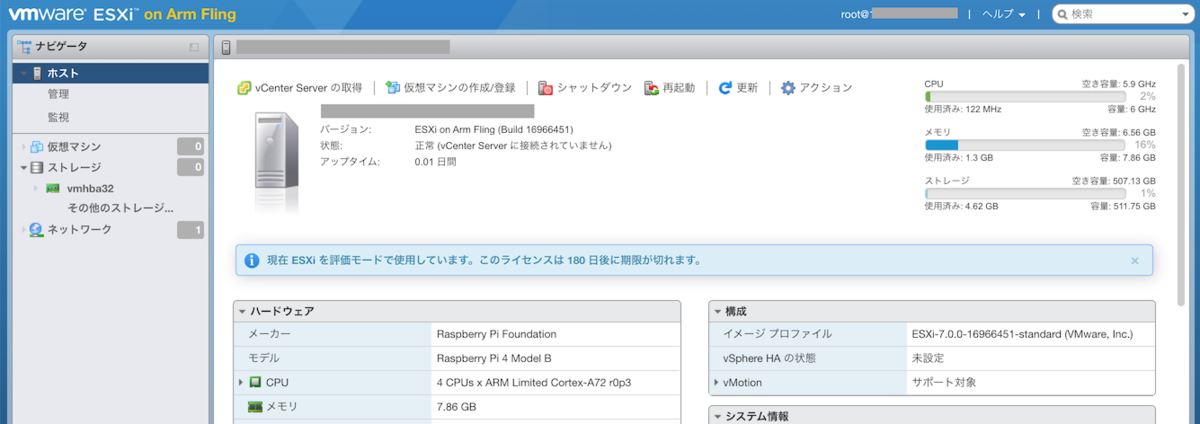The height and width of the screenshot is (424, 1200).
Task: Expand the CPU row details
Action: [x=241, y=382]
